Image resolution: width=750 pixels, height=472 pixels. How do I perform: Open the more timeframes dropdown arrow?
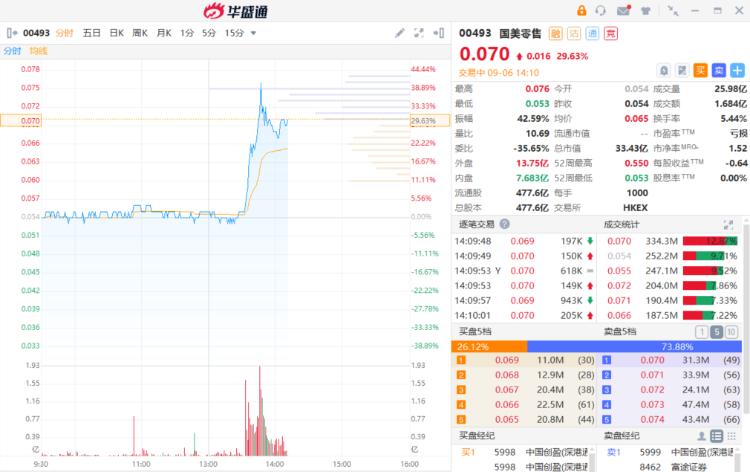click(254, 33)
